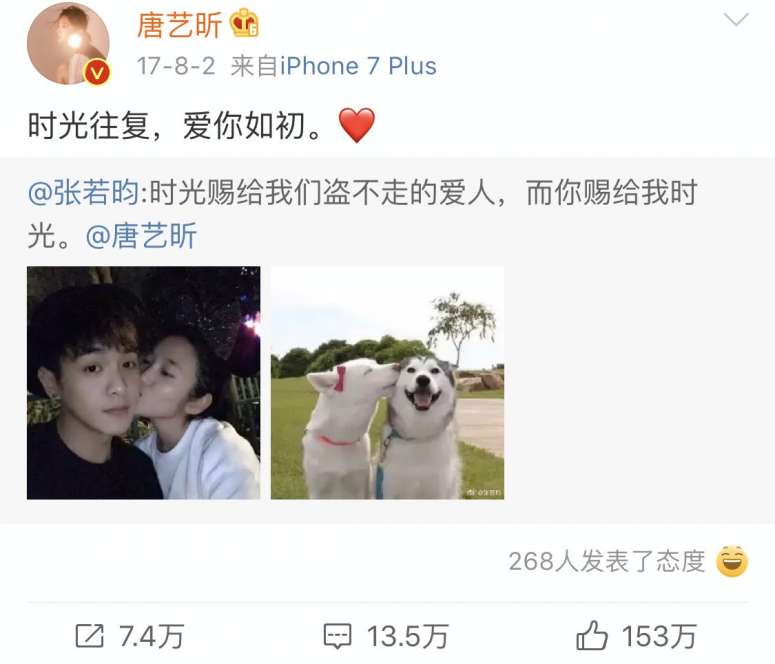775x664 pixels.
Task: Tap the comment bubble icon
Action: 337,636
